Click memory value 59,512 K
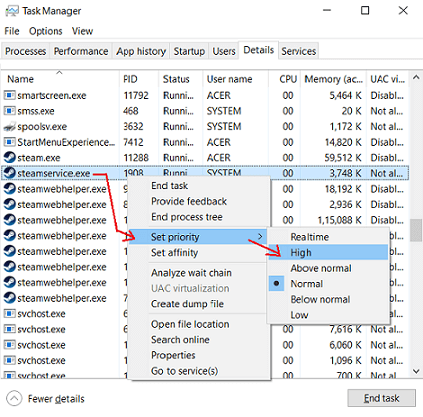Image resolution: width=423 pixels, height=417 pixels. tap(343, 158)
